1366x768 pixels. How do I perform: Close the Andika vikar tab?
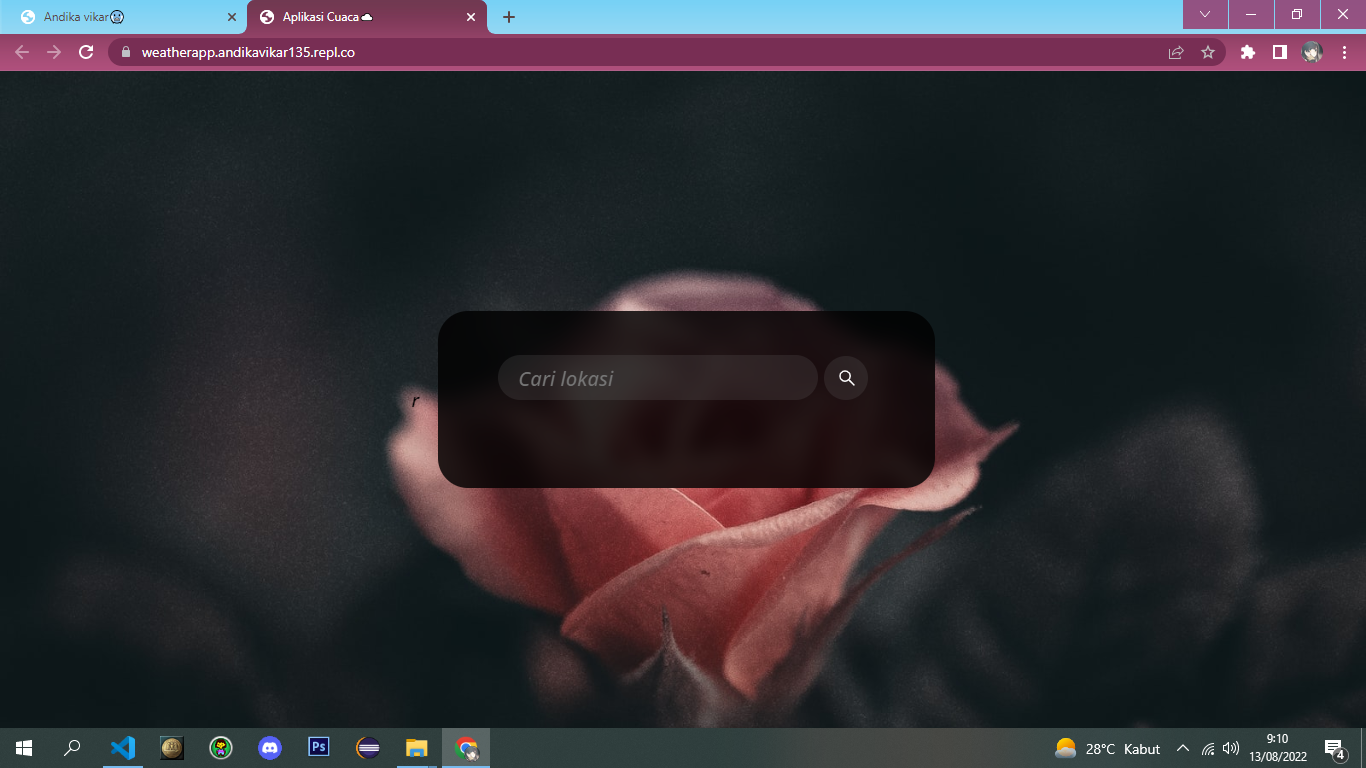click(232, 17)
